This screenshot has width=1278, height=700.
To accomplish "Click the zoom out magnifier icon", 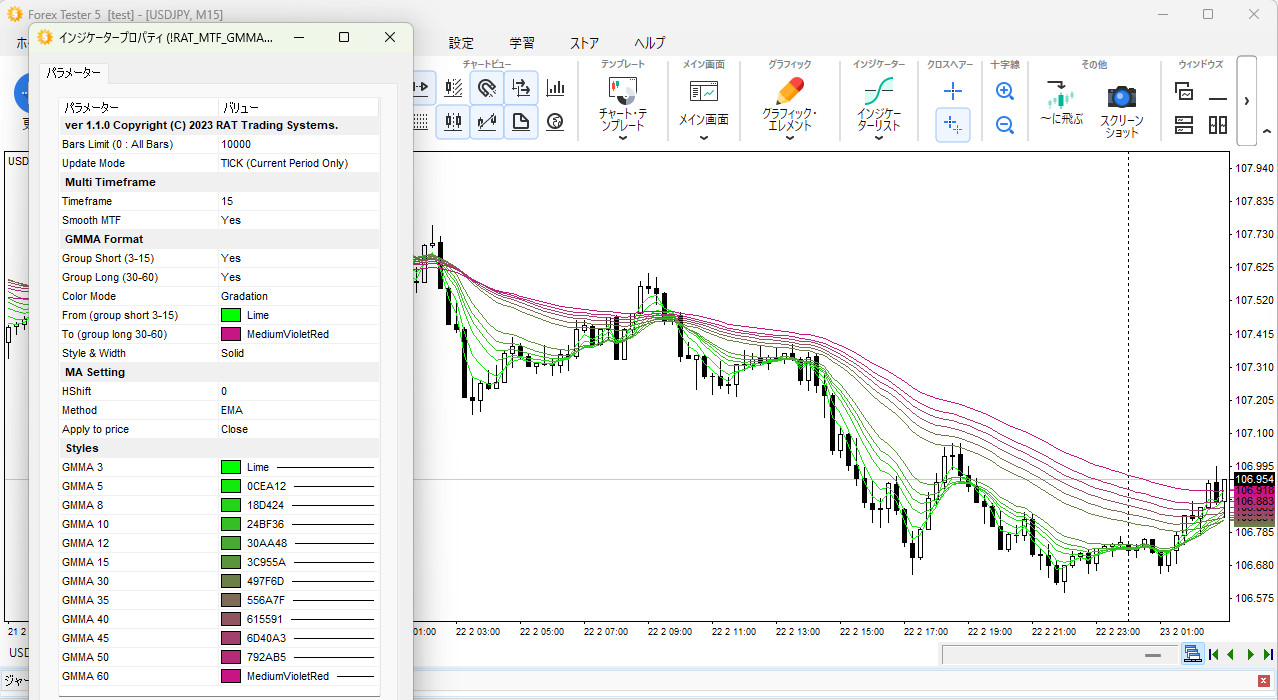I will click(1005, 125).
